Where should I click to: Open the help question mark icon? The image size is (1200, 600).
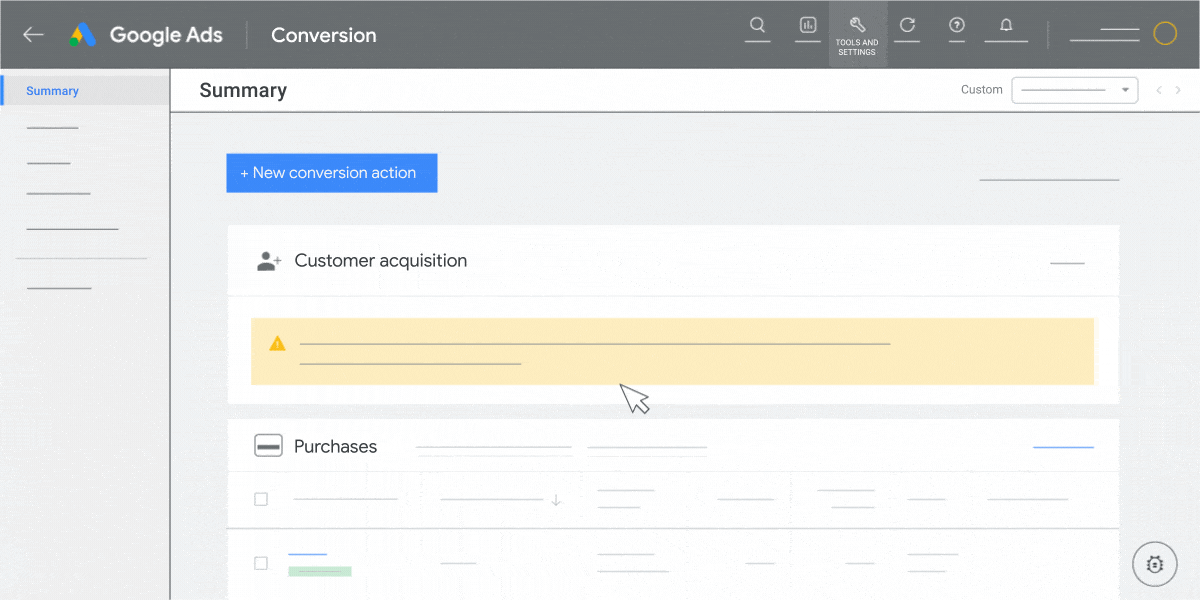click(x=957, y=26)
